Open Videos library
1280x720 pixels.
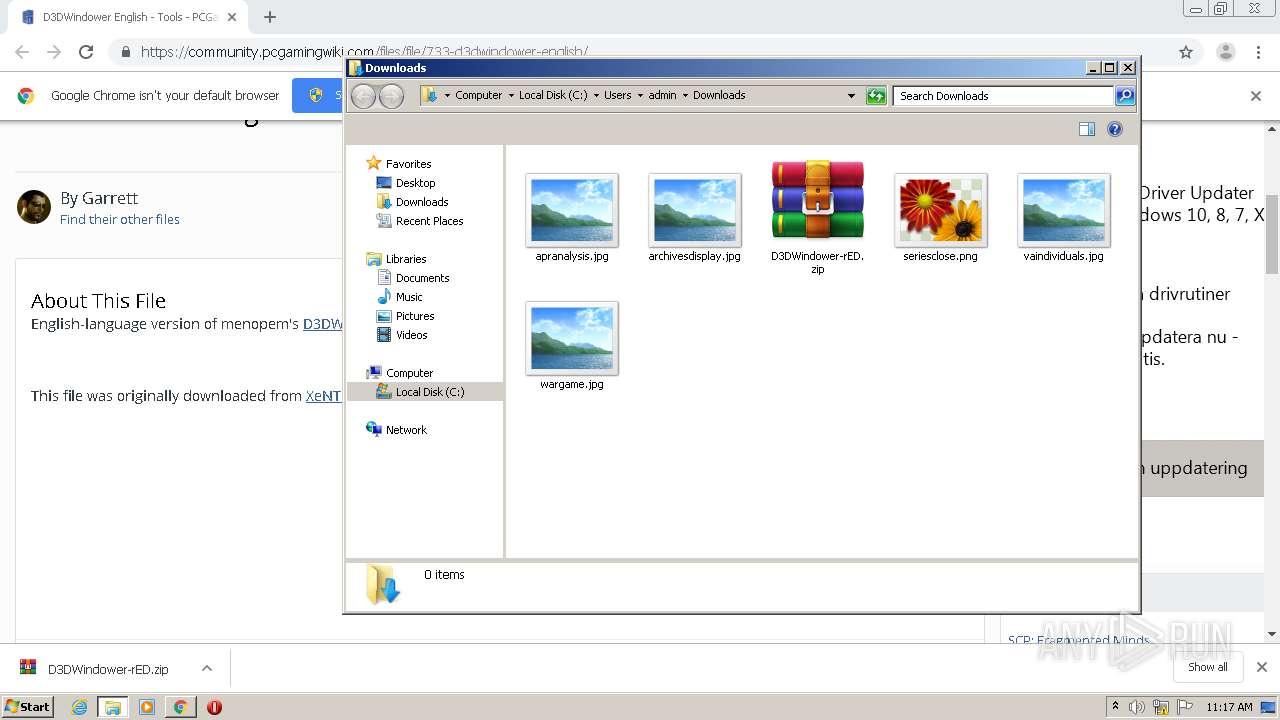pyautogui.click(x=411, y=335)
